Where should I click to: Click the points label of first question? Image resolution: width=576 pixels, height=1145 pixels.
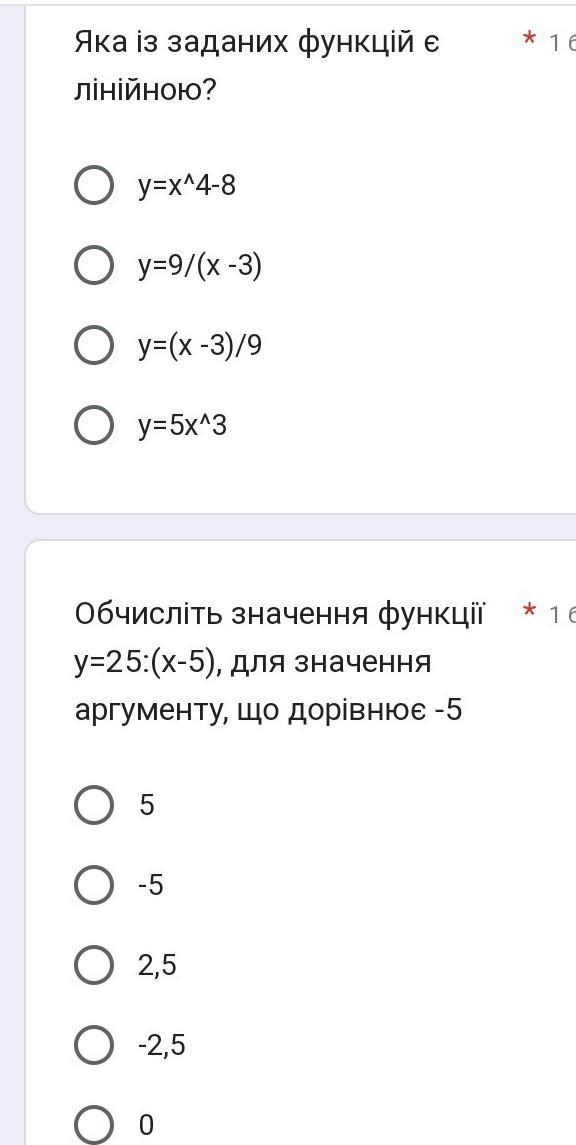coord(562,44)
